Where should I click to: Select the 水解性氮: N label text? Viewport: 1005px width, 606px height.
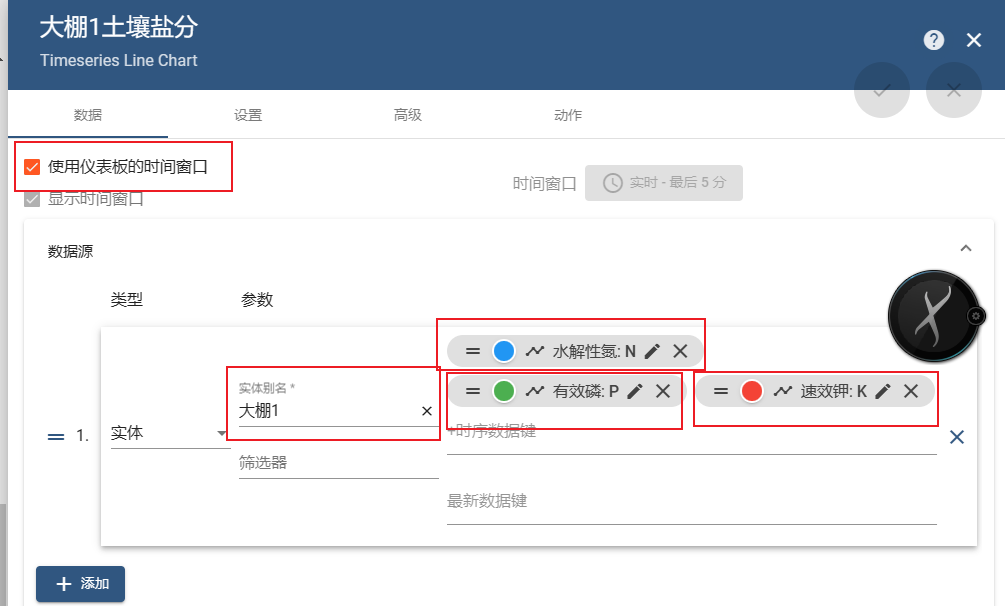pos(594,351)
